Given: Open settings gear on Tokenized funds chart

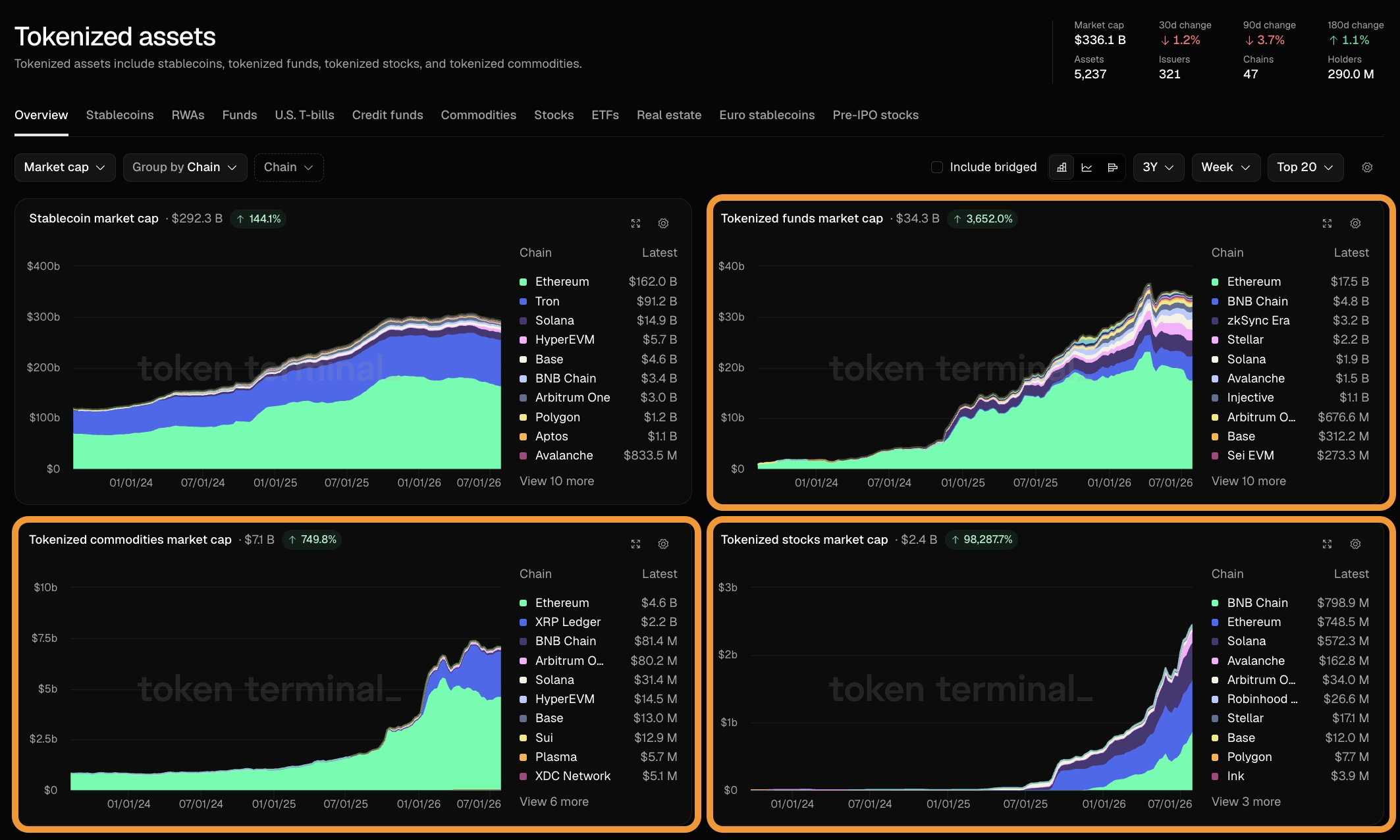Looking at the screenshot, I should 1355,224.
